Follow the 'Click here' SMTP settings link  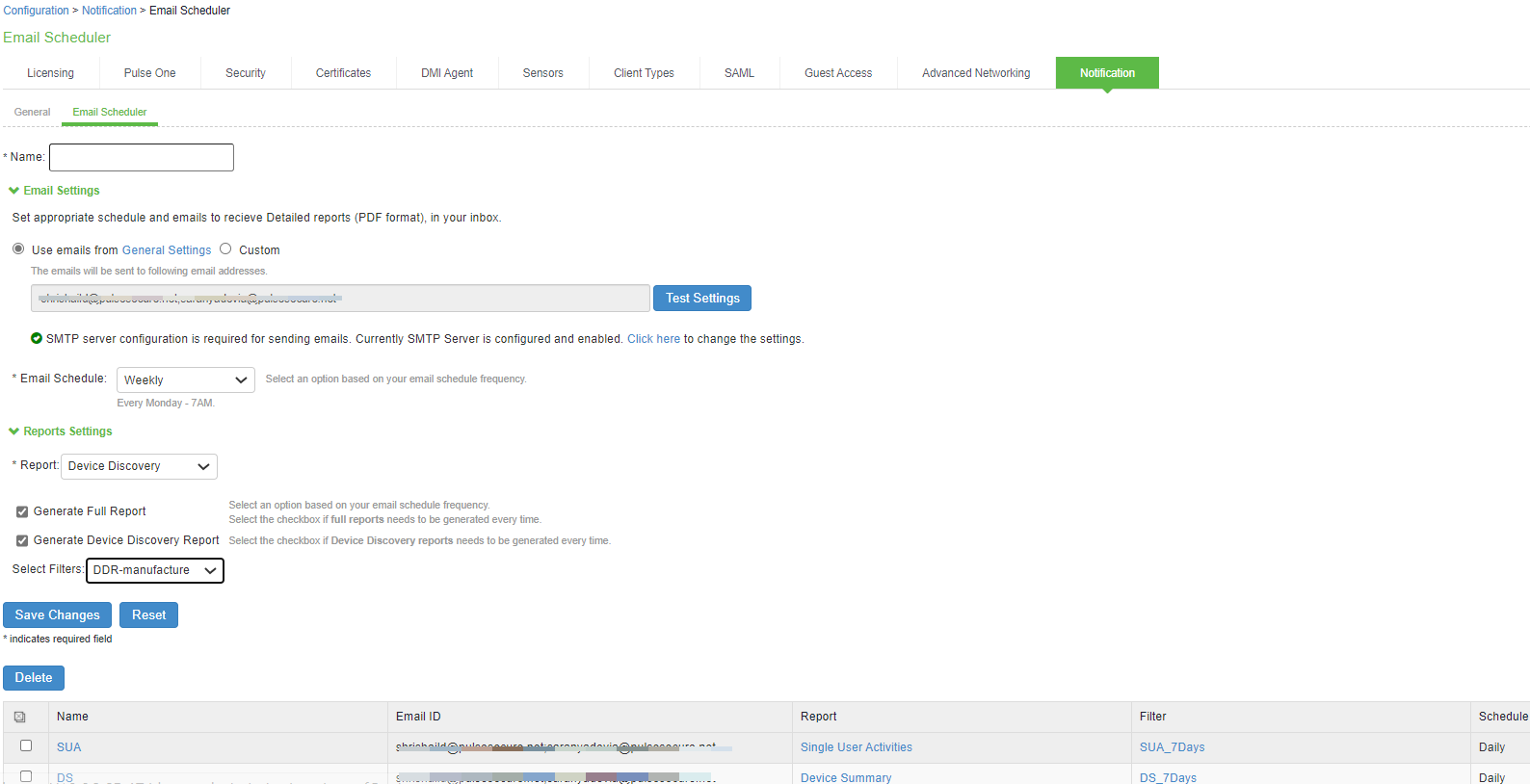(x=653, y=339)
